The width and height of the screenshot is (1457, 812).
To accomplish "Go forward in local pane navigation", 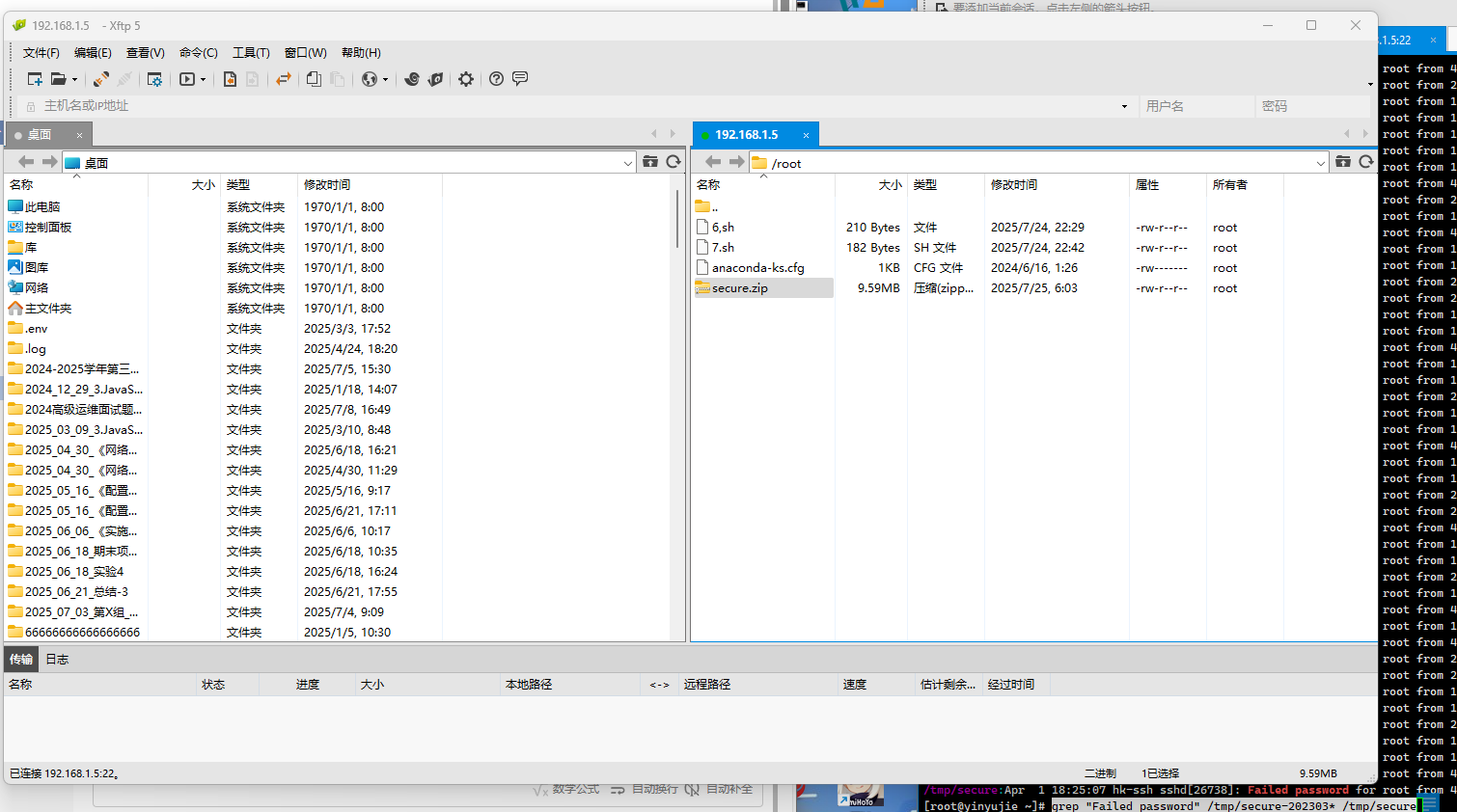I will (x=49, y=162).
